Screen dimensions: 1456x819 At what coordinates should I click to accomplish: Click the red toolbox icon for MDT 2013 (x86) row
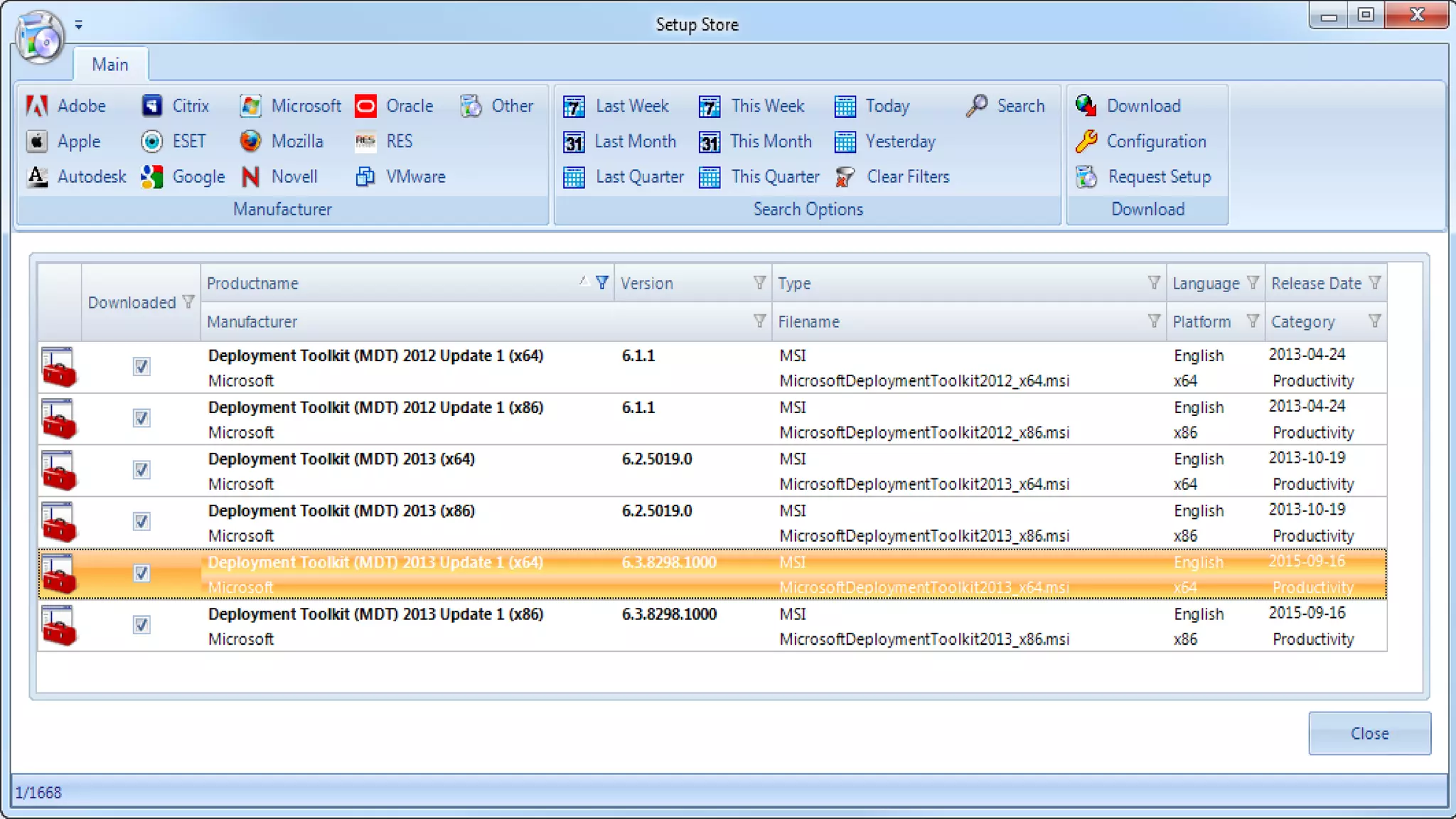58,522
